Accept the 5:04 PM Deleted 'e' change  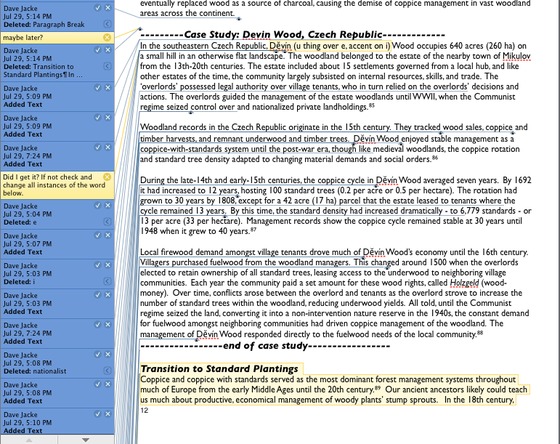tap(98, 205)
